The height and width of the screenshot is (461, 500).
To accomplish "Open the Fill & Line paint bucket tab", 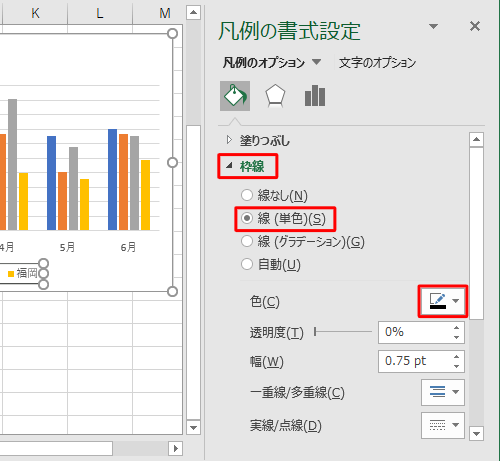I will [235, 96].
